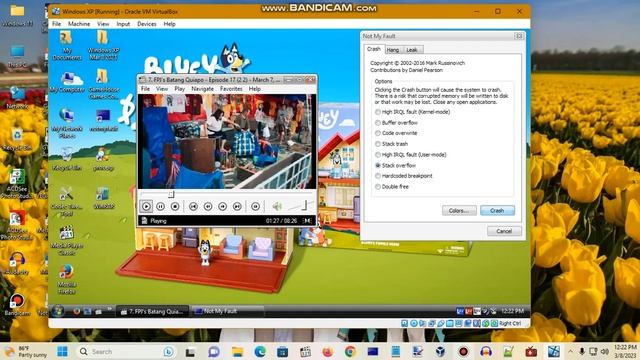
Task: Open the Favorites menu in media player
Action: (231, 89)
